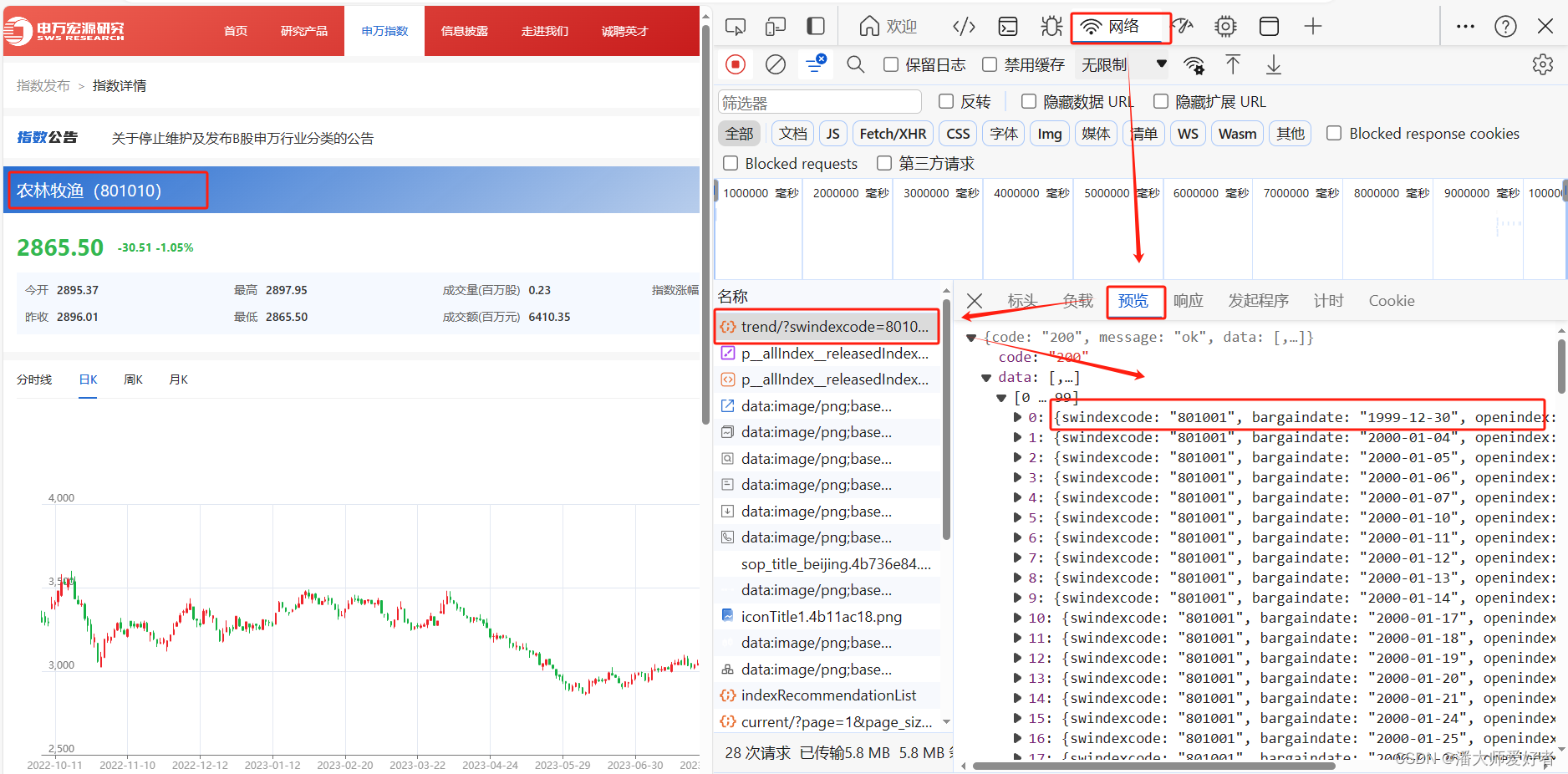The width and height of the screenshot is (1568, 774).
Task: Export HAR file download arrow icon
Action: pyautogui.click(x=1273, y=64)
